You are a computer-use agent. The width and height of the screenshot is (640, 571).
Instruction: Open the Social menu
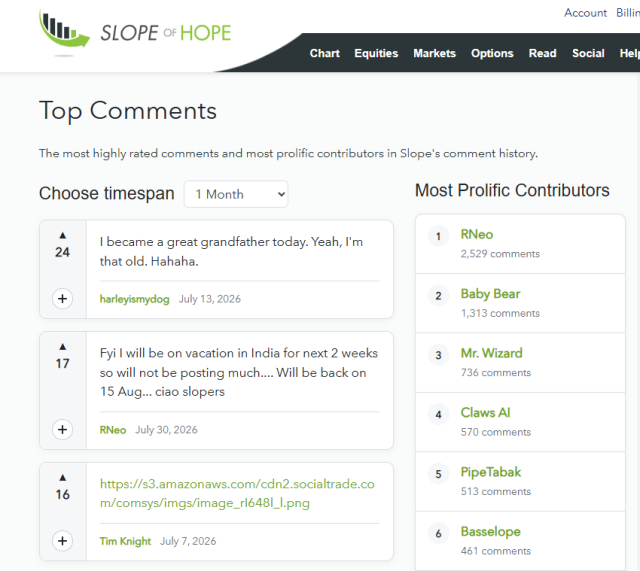(588, 53)
